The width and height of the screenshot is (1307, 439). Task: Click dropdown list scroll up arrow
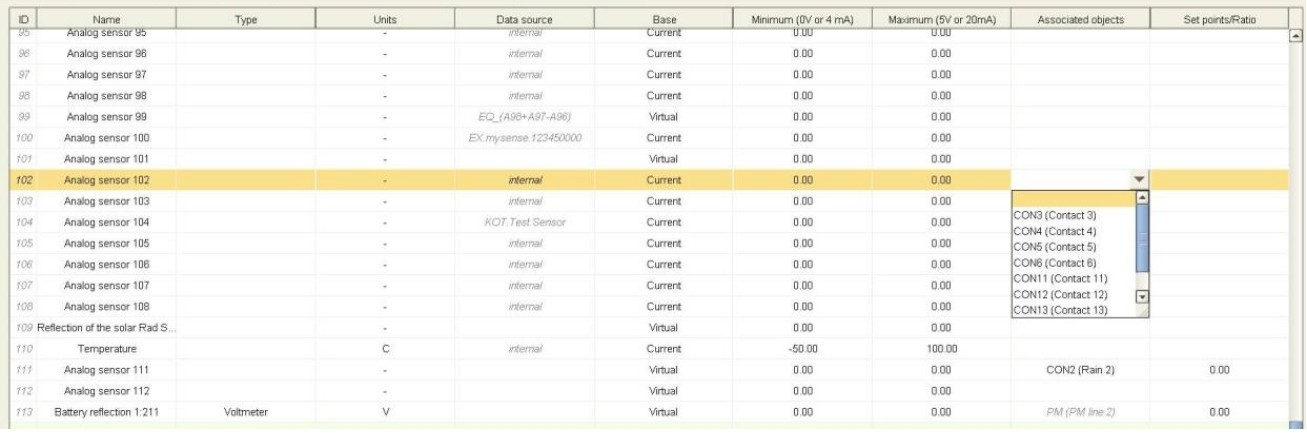[1143, 196]
